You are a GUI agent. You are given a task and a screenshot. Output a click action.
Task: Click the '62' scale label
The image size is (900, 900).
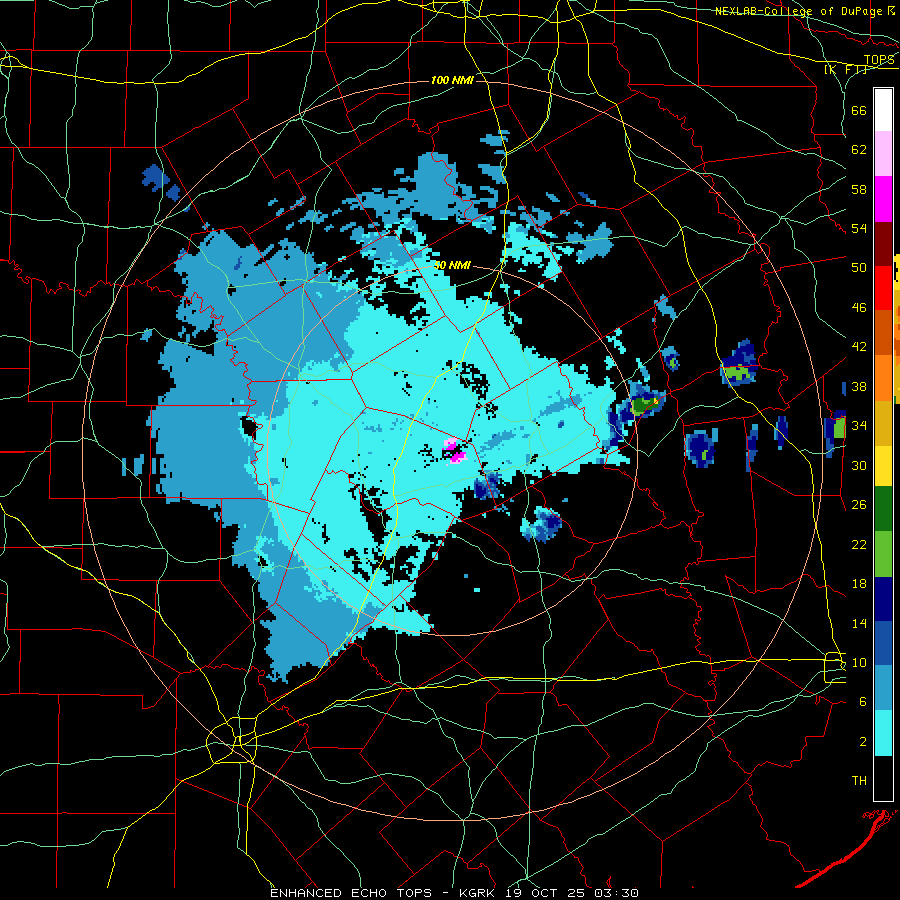coord(859,149)
